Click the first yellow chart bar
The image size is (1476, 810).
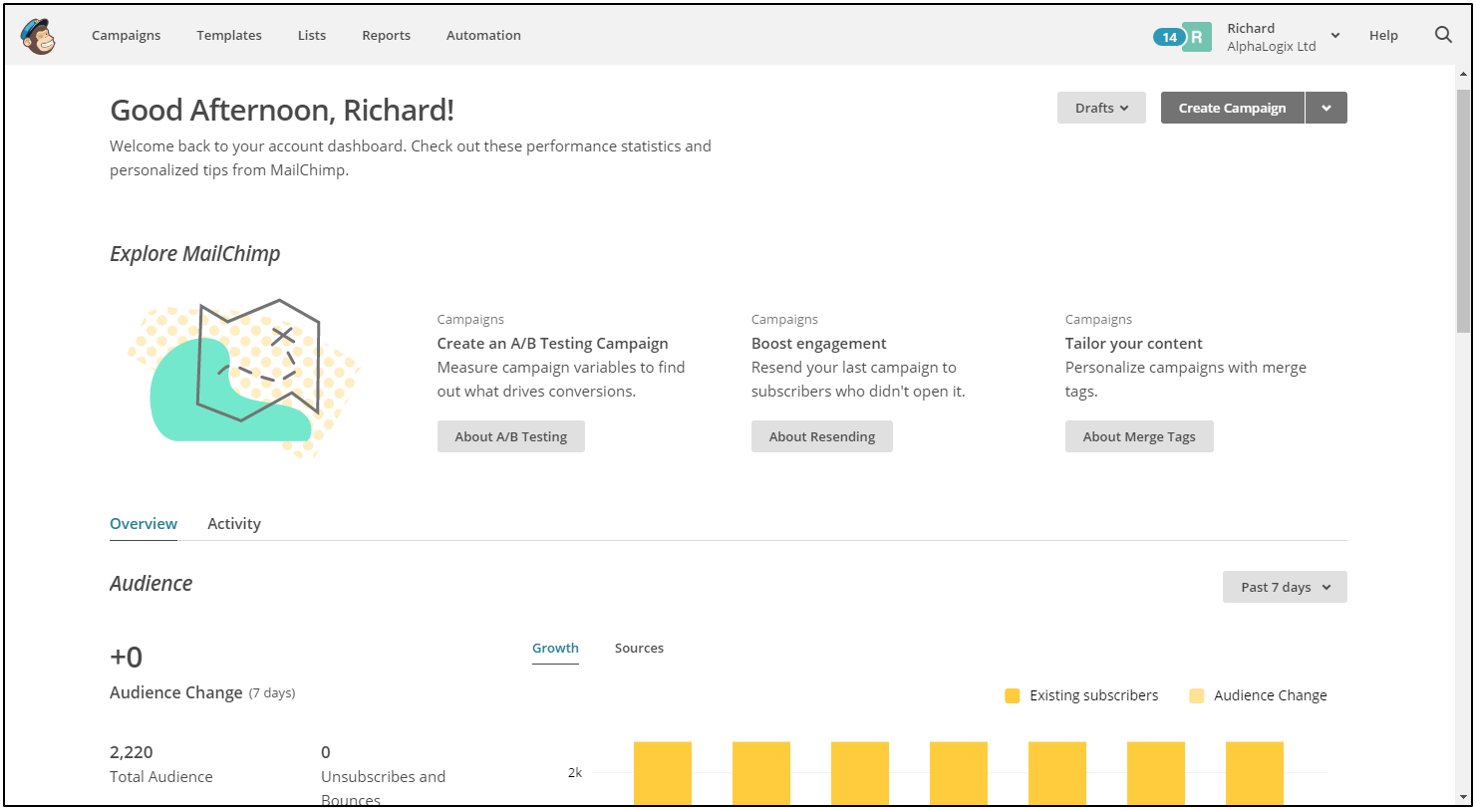(x=663, y=773)
